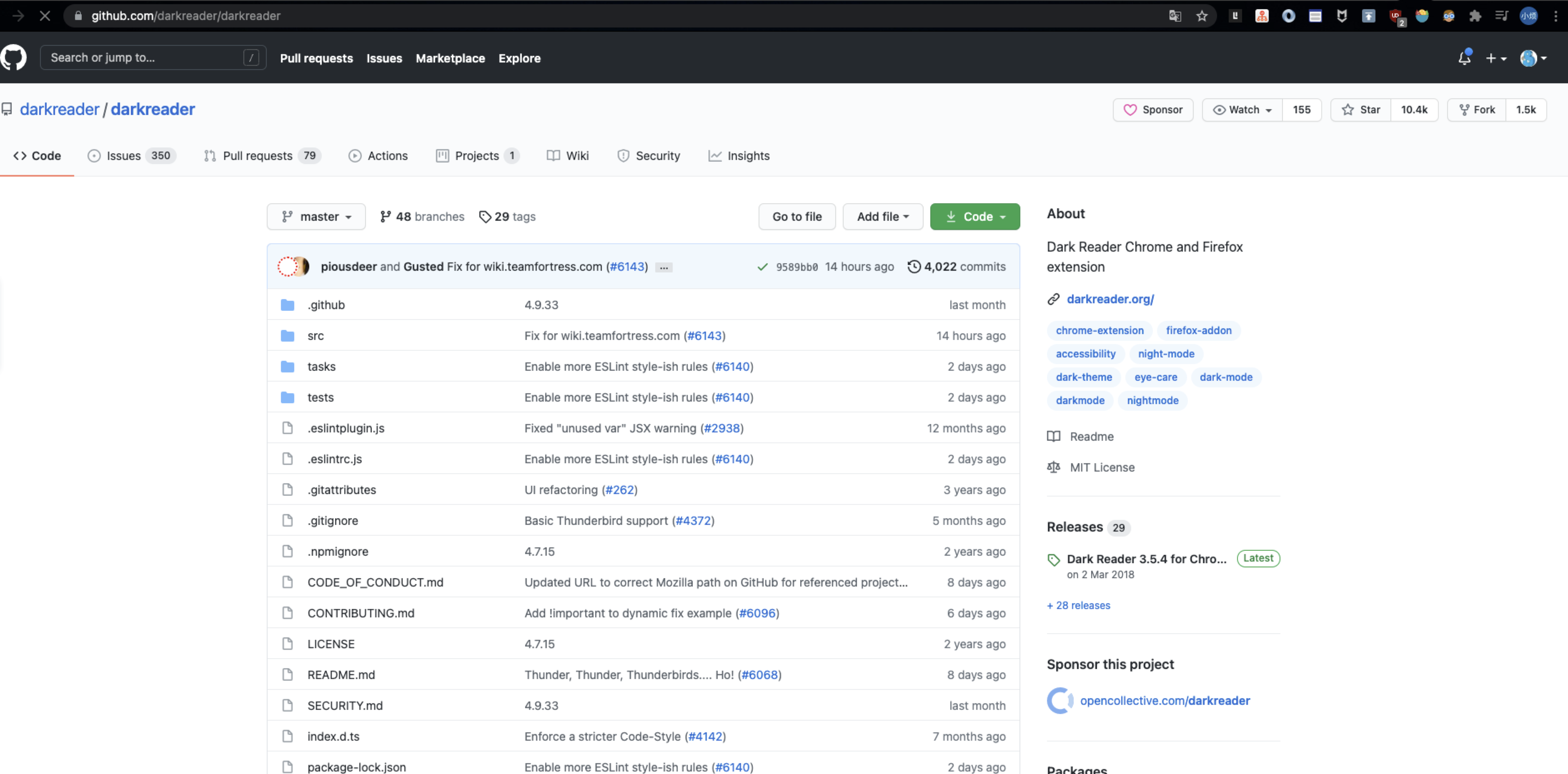View the green commit status check
The image size is (1568, 774).
click(762, 267)
